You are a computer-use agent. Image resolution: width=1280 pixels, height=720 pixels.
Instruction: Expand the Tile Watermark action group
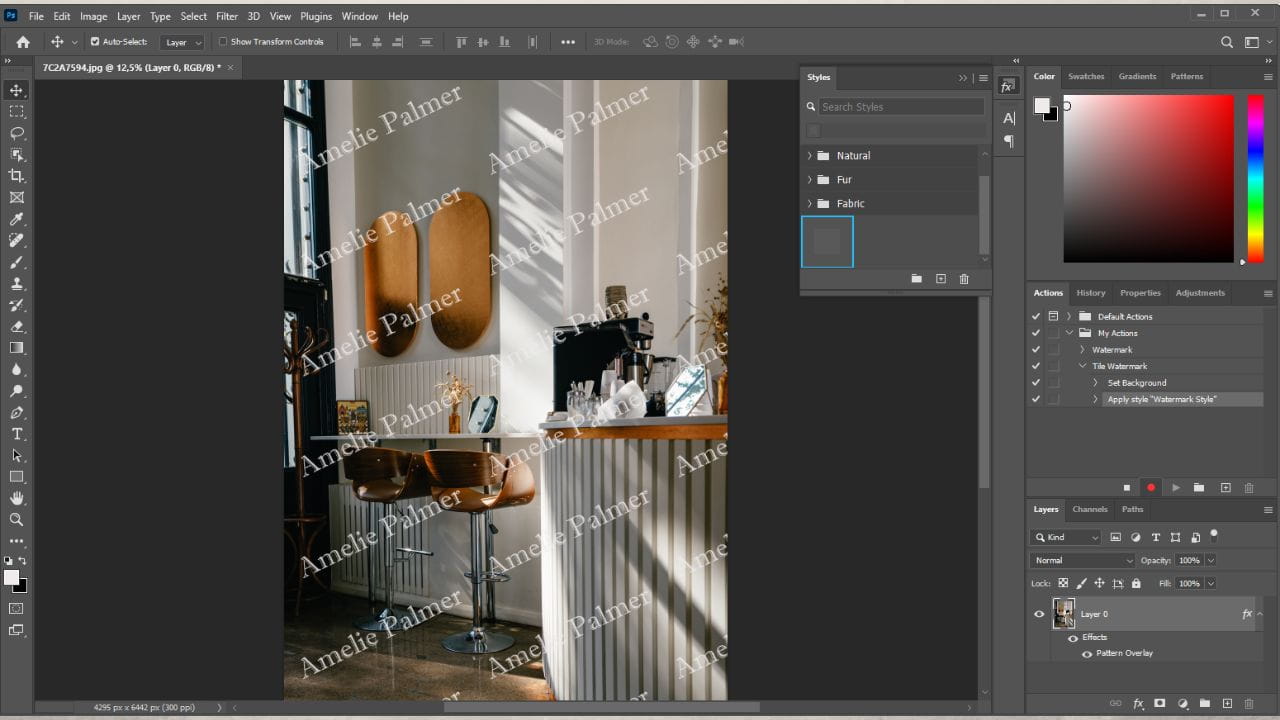[x=1082, y=366]
